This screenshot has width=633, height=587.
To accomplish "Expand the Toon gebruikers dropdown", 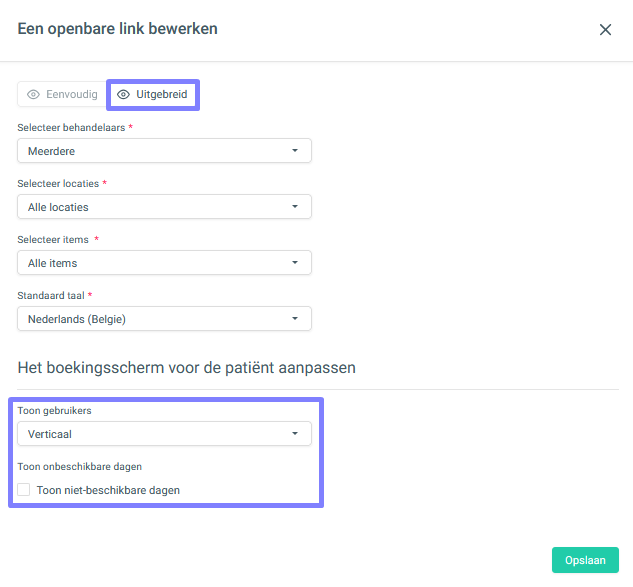I will (x=164, y=434).
